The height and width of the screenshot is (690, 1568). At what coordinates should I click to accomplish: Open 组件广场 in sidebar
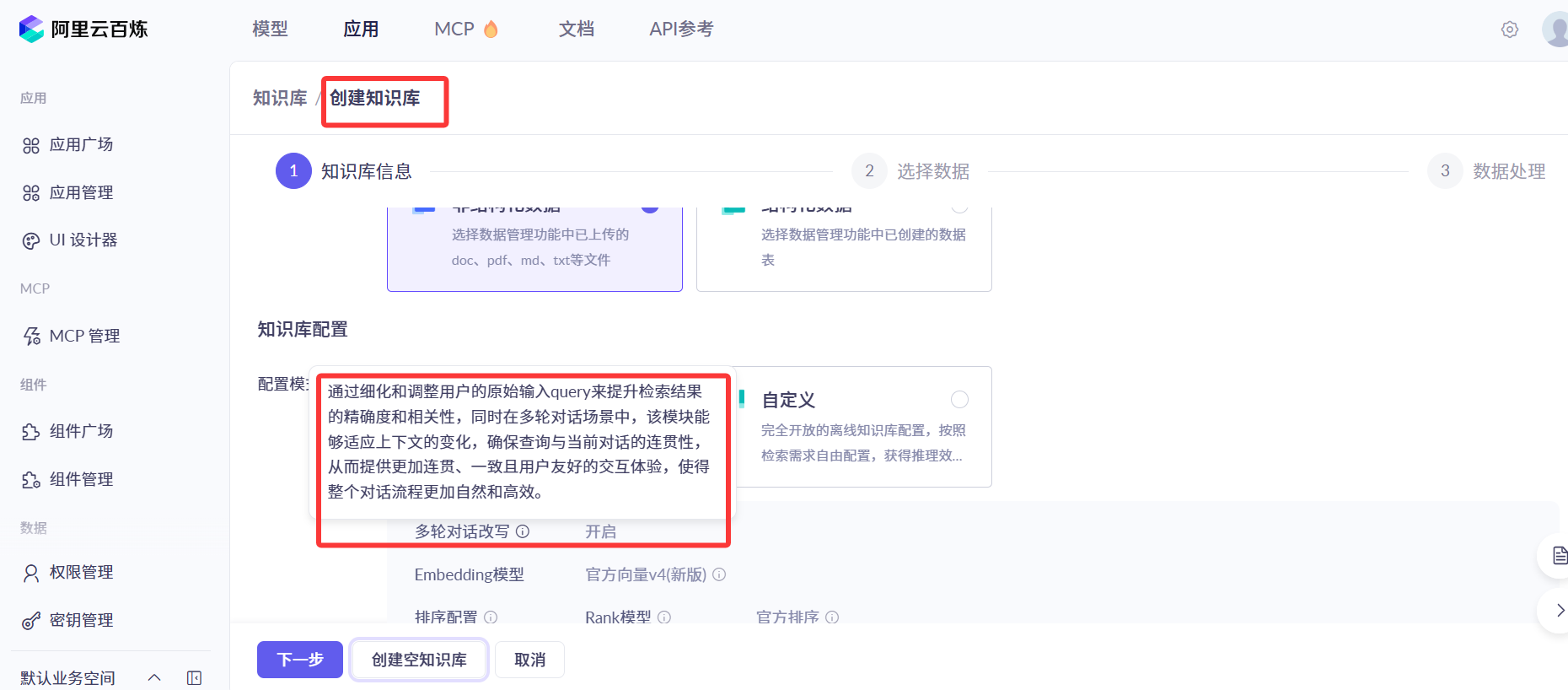(81, 431)
